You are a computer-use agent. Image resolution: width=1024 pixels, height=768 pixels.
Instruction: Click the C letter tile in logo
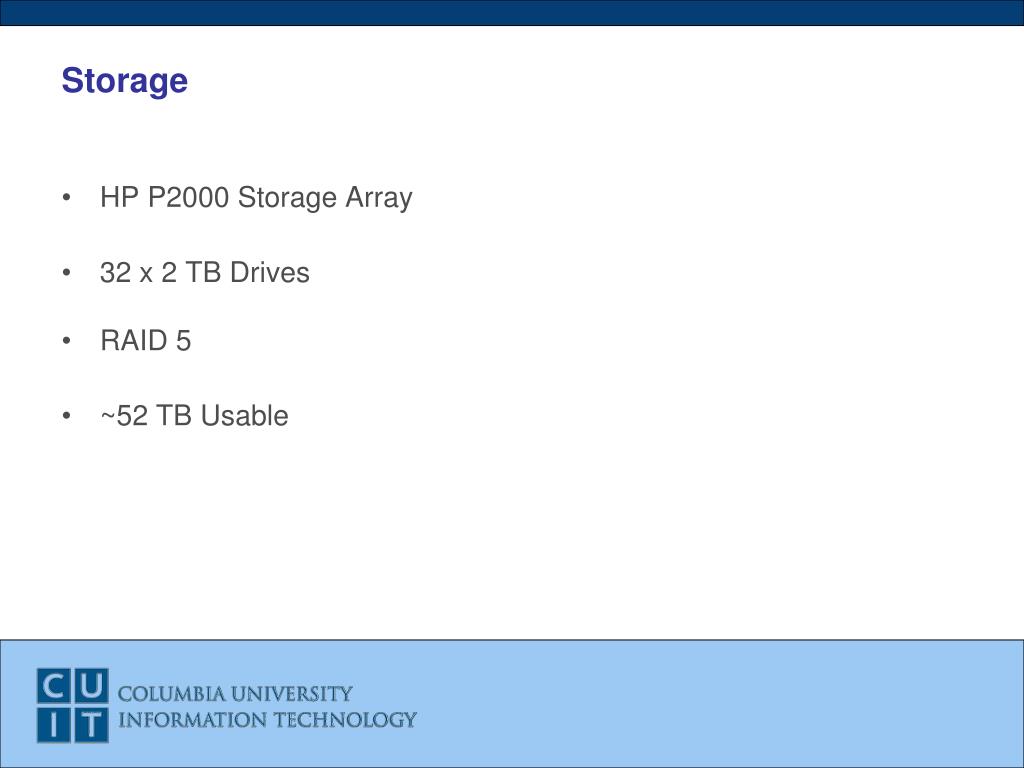click(x=54, y=686)
